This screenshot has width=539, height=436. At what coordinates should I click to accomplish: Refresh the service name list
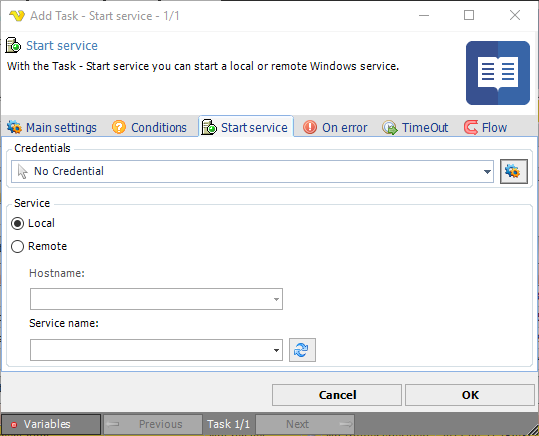302,350
